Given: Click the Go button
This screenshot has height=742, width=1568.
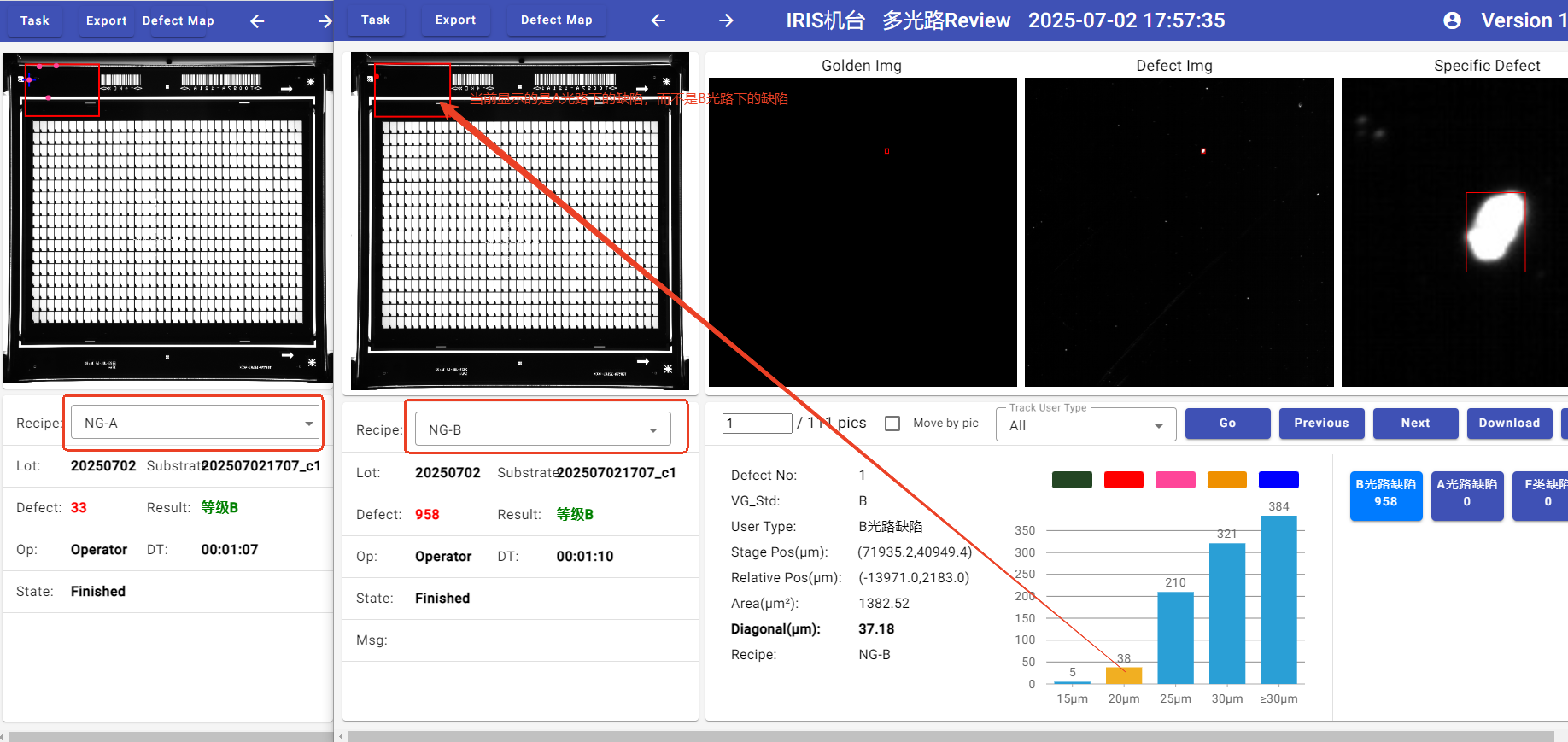Looking at the screenshot, I should pyautogui.click(x=1227, y=423).
